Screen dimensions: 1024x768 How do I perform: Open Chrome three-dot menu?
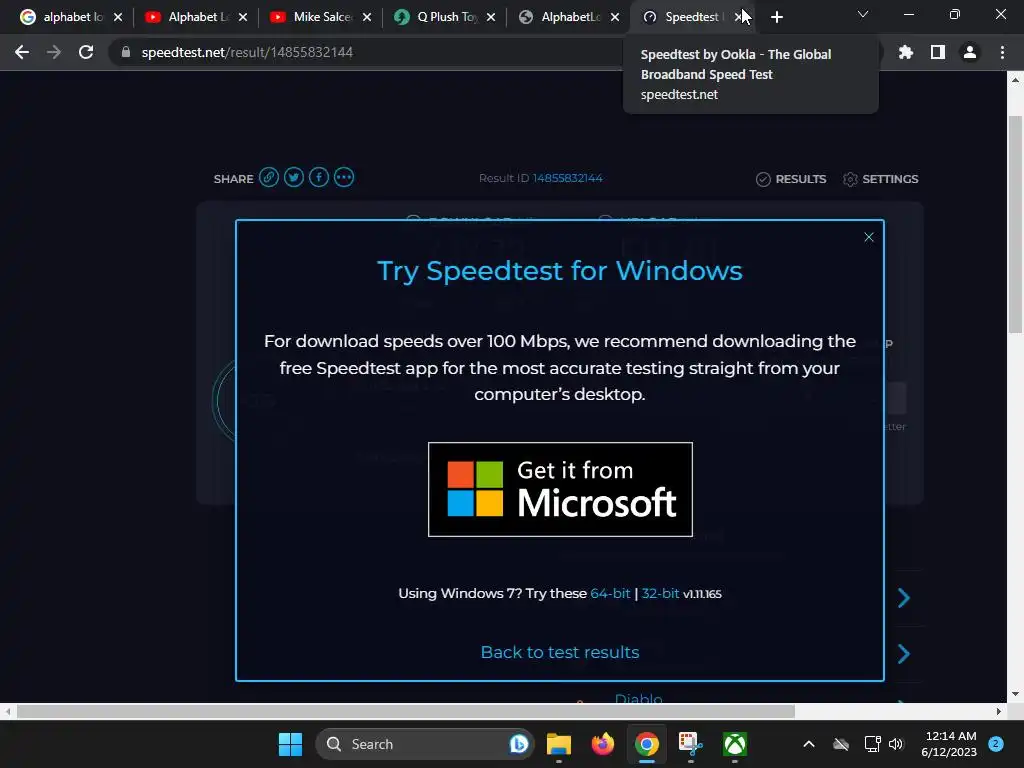(x=1002, y=52)
